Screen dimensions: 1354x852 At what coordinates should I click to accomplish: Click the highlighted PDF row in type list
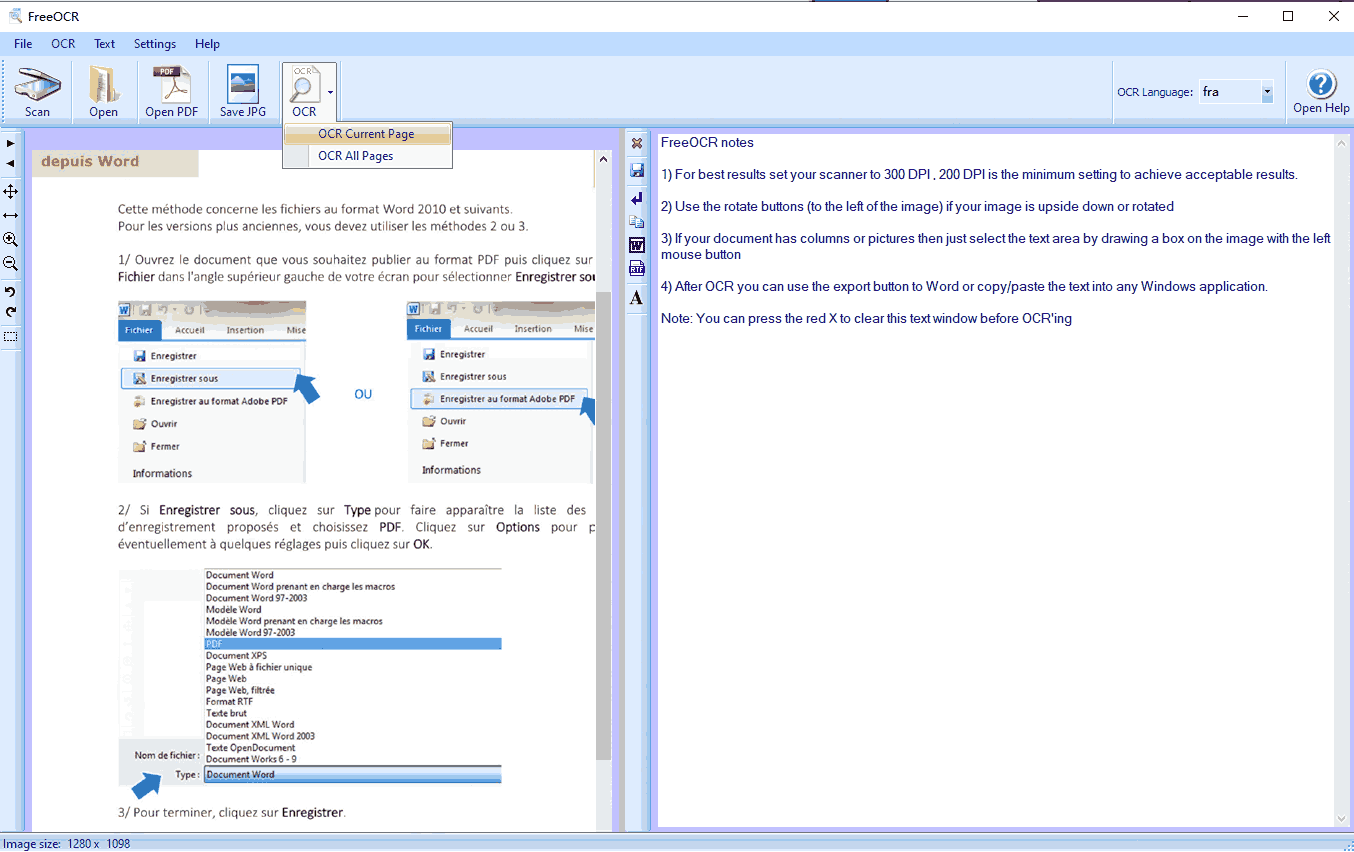(352, 644)
